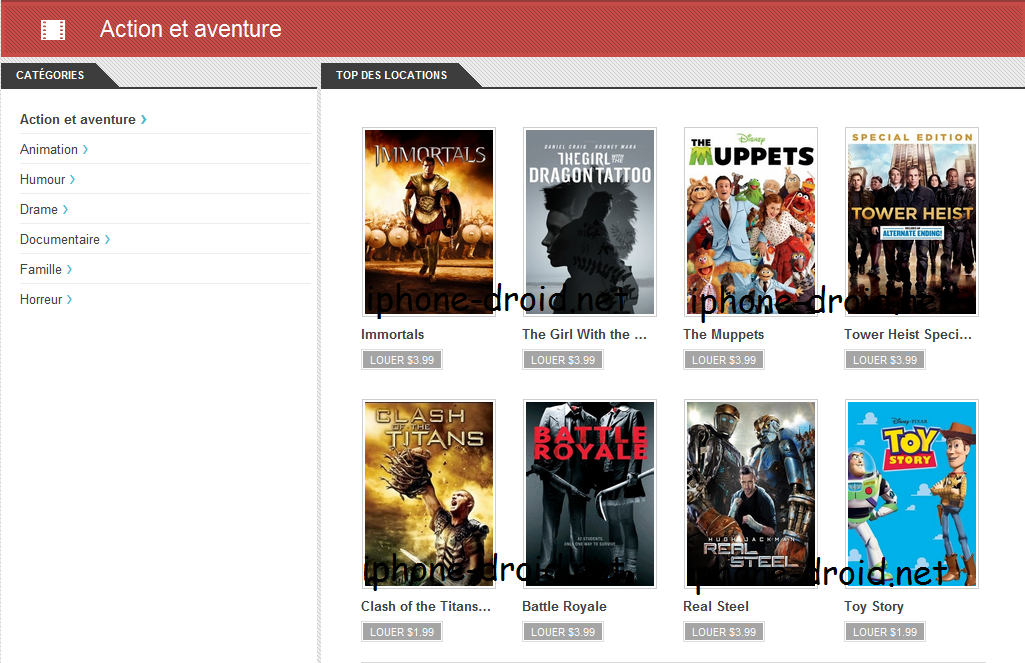Rent The Muppets for $3.99

coord(724,360)
